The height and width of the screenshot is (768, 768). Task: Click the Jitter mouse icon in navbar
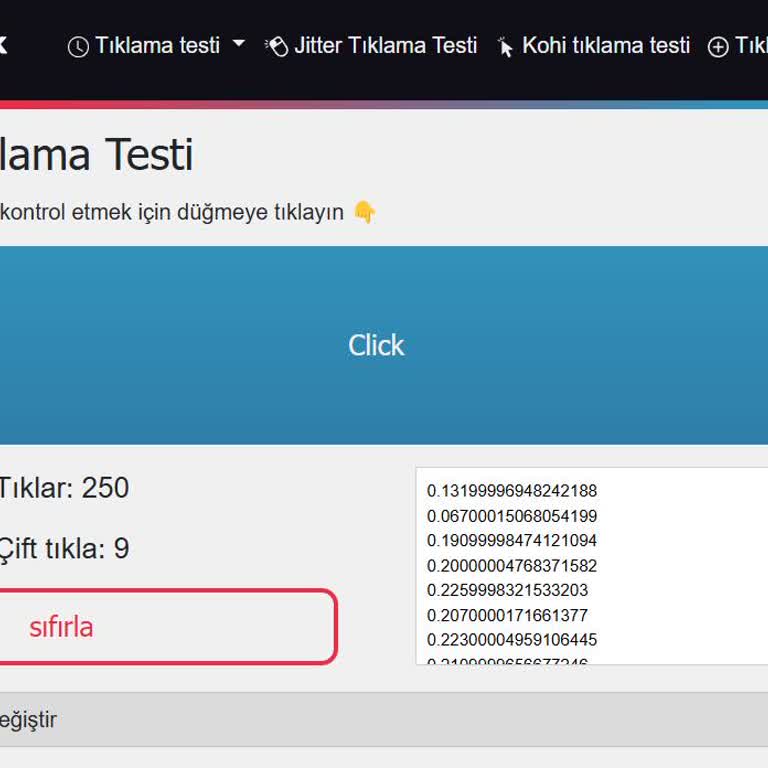pos(276,46)
